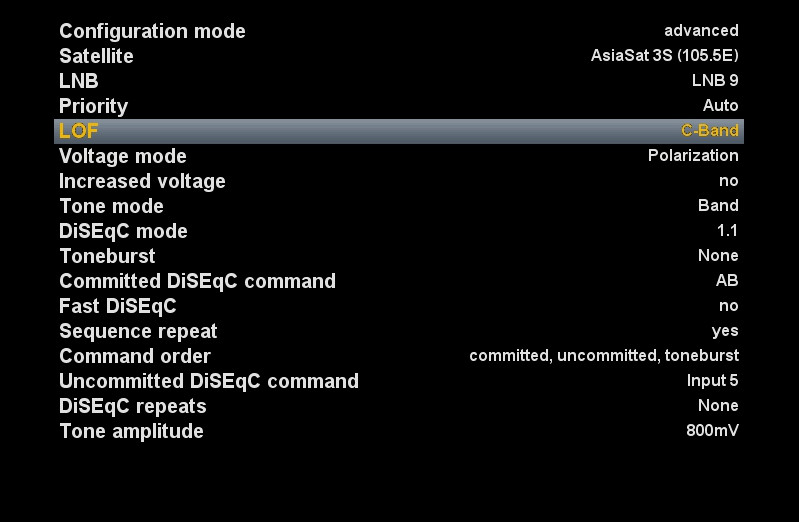The image size is (799, 522).
Task: Click the advanced configuration value
Action: 701,31
